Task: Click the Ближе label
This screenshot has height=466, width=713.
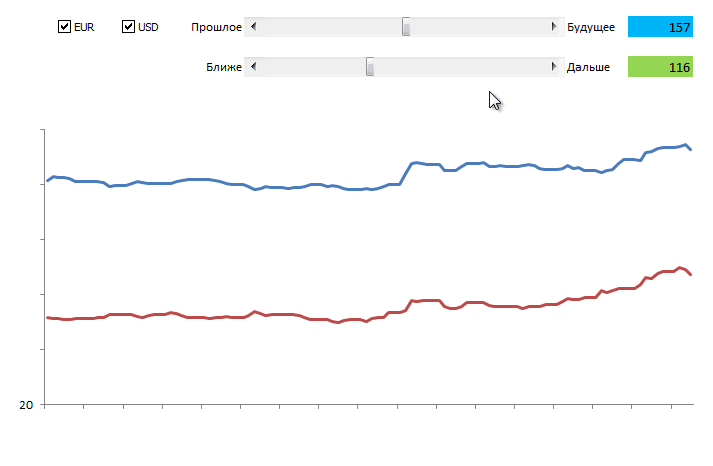Action: coord(224,67)
